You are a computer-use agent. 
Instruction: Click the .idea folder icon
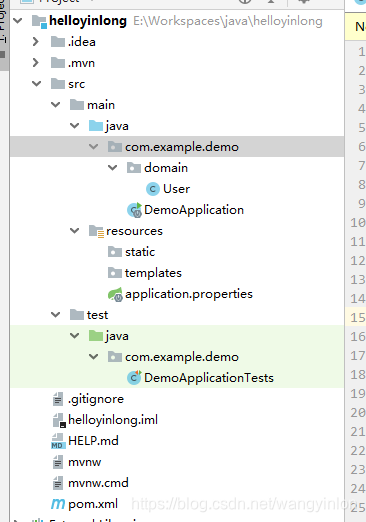coord(58,42)
